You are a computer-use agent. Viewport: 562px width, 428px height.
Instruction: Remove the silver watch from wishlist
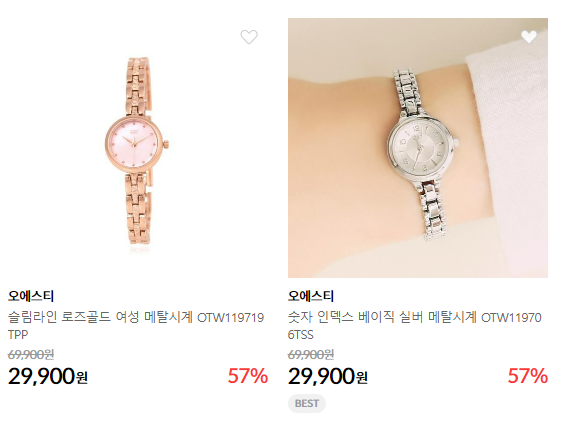529,37
